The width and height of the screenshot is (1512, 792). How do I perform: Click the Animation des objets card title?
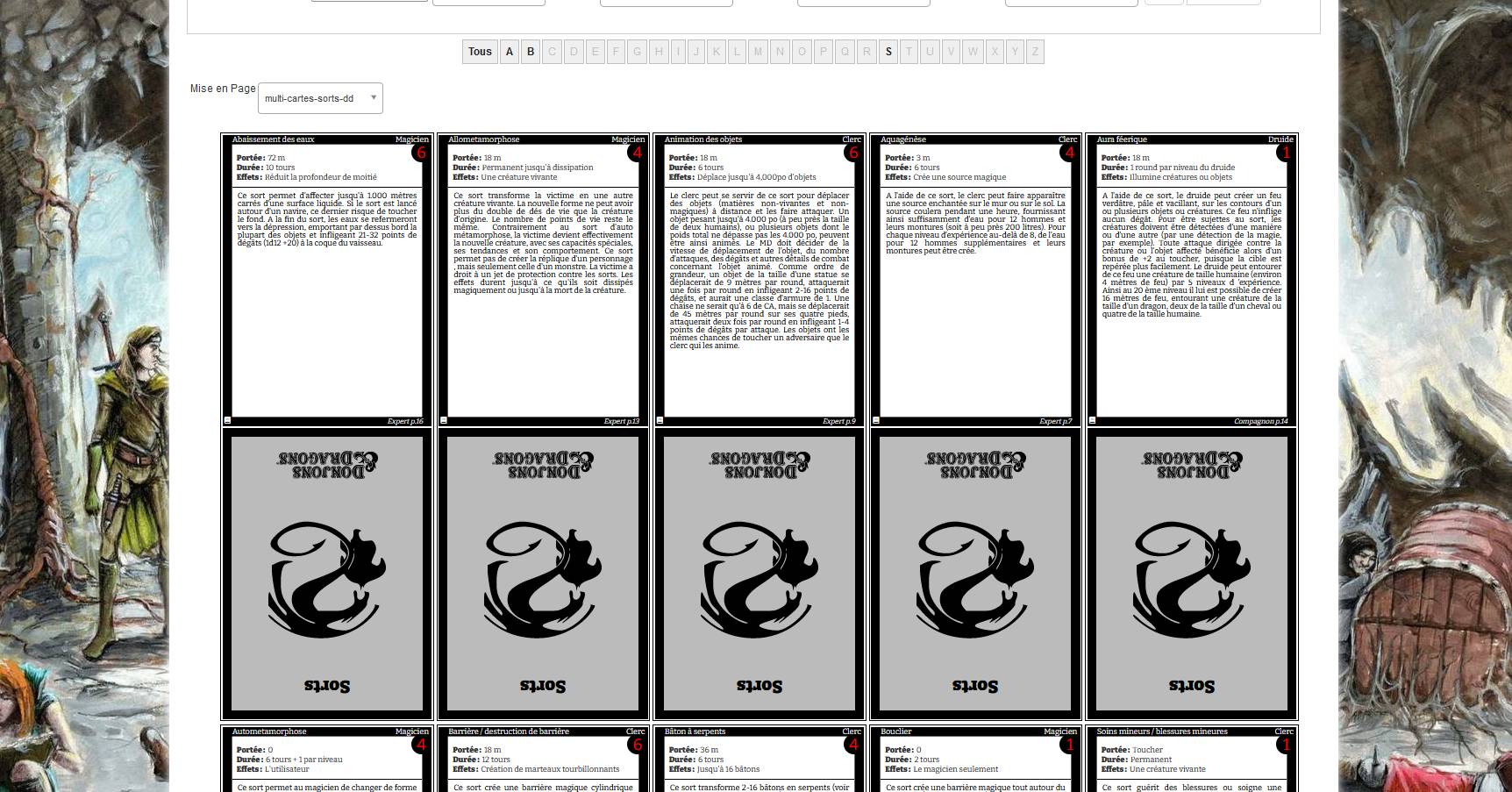coord(703,139)
